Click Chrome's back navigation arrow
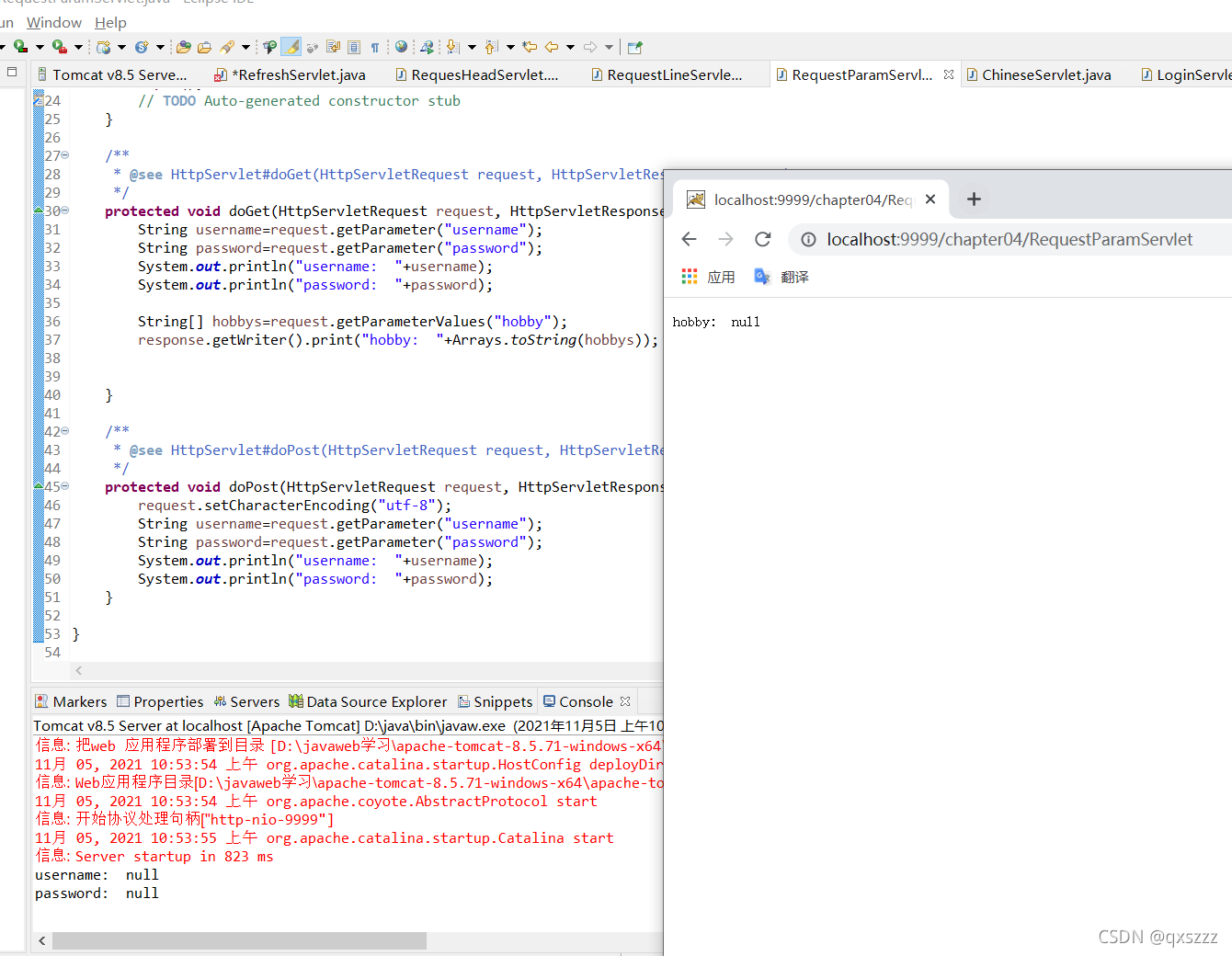 point(689,240)
